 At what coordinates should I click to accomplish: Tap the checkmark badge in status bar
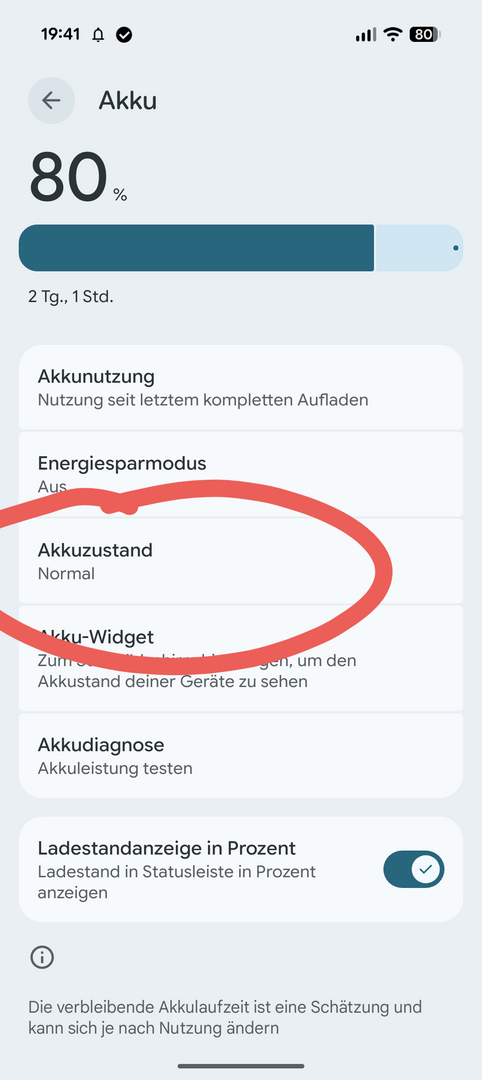click(124, 34)
